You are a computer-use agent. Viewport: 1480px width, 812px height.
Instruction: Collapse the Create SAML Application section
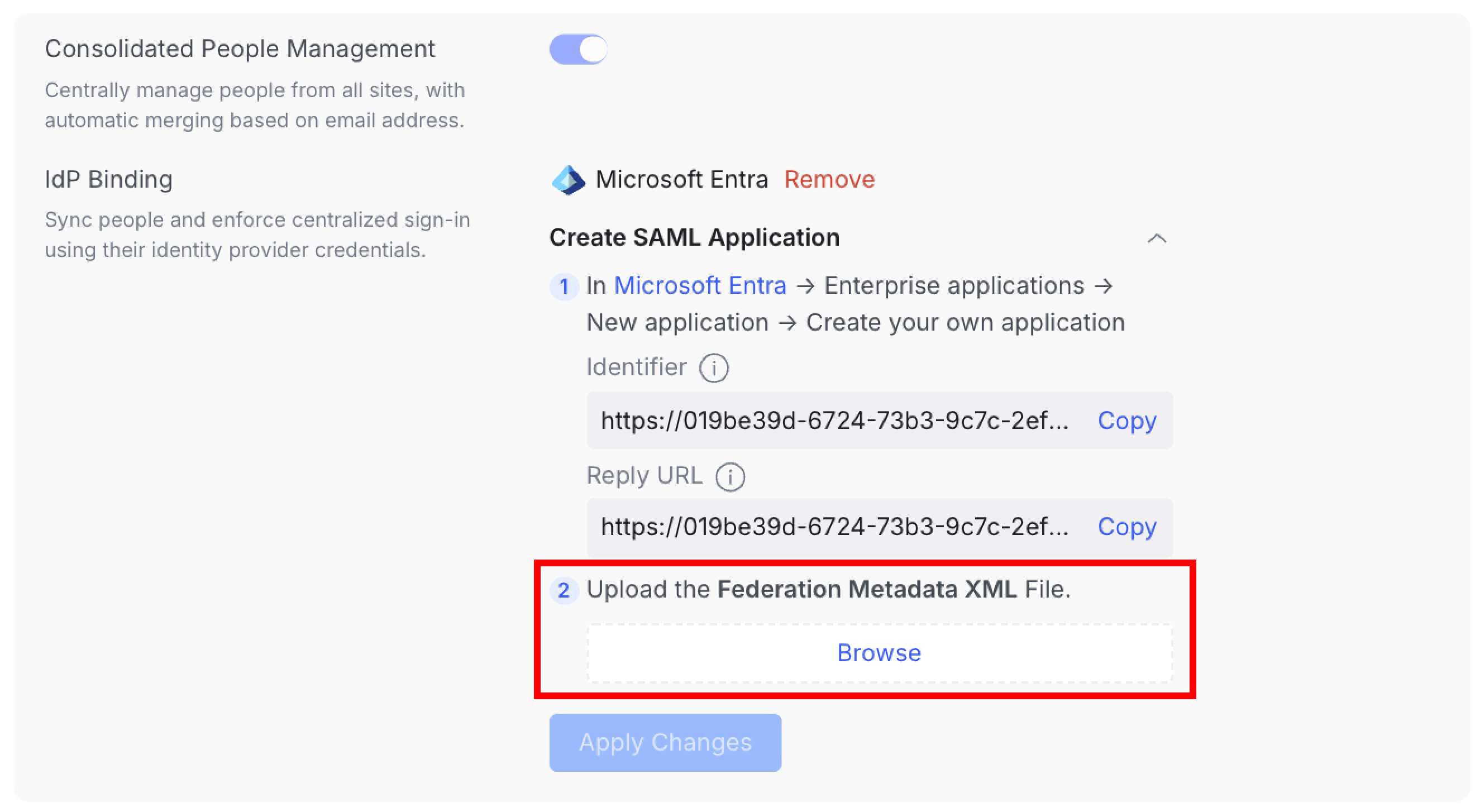pos(1157,238)
